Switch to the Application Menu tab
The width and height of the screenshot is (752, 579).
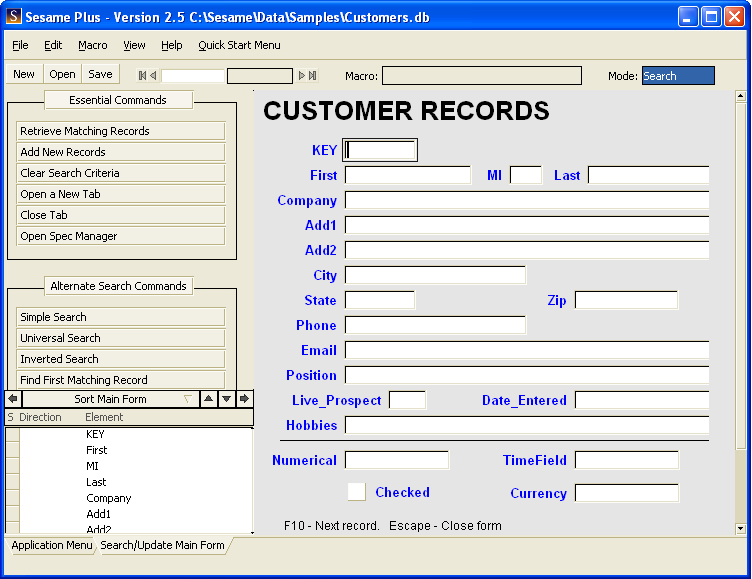(52, 545)
